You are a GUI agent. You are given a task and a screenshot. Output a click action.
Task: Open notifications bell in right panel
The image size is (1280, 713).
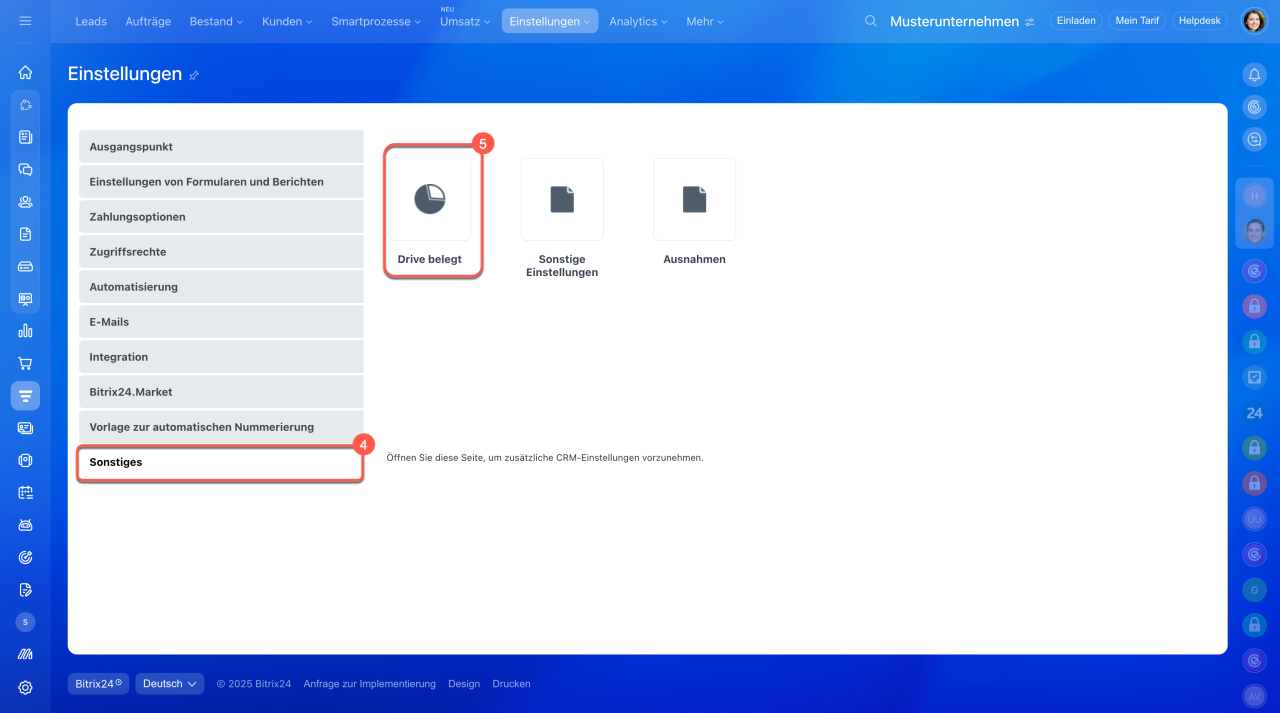[1254, 74]
